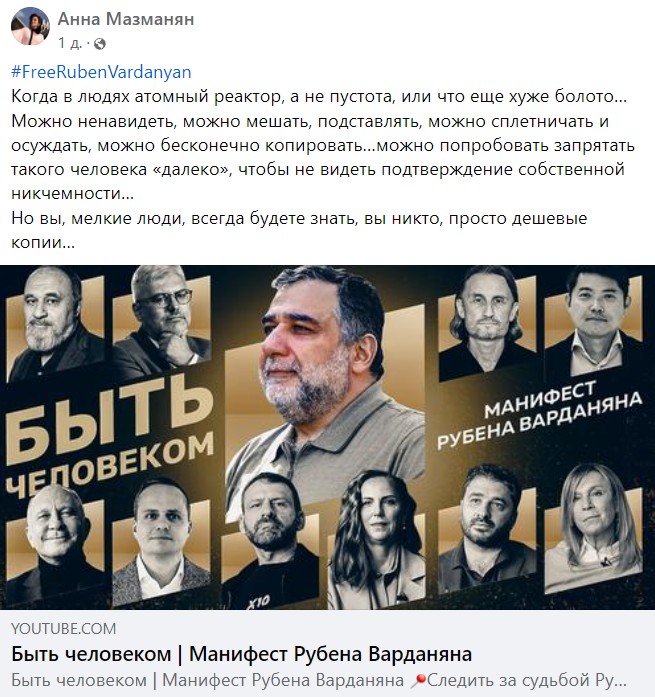Viewport: 655px width, 697px height.
Task: Open Анна Мазманян's round profile avatar
Action: click(x=30, y=26)
